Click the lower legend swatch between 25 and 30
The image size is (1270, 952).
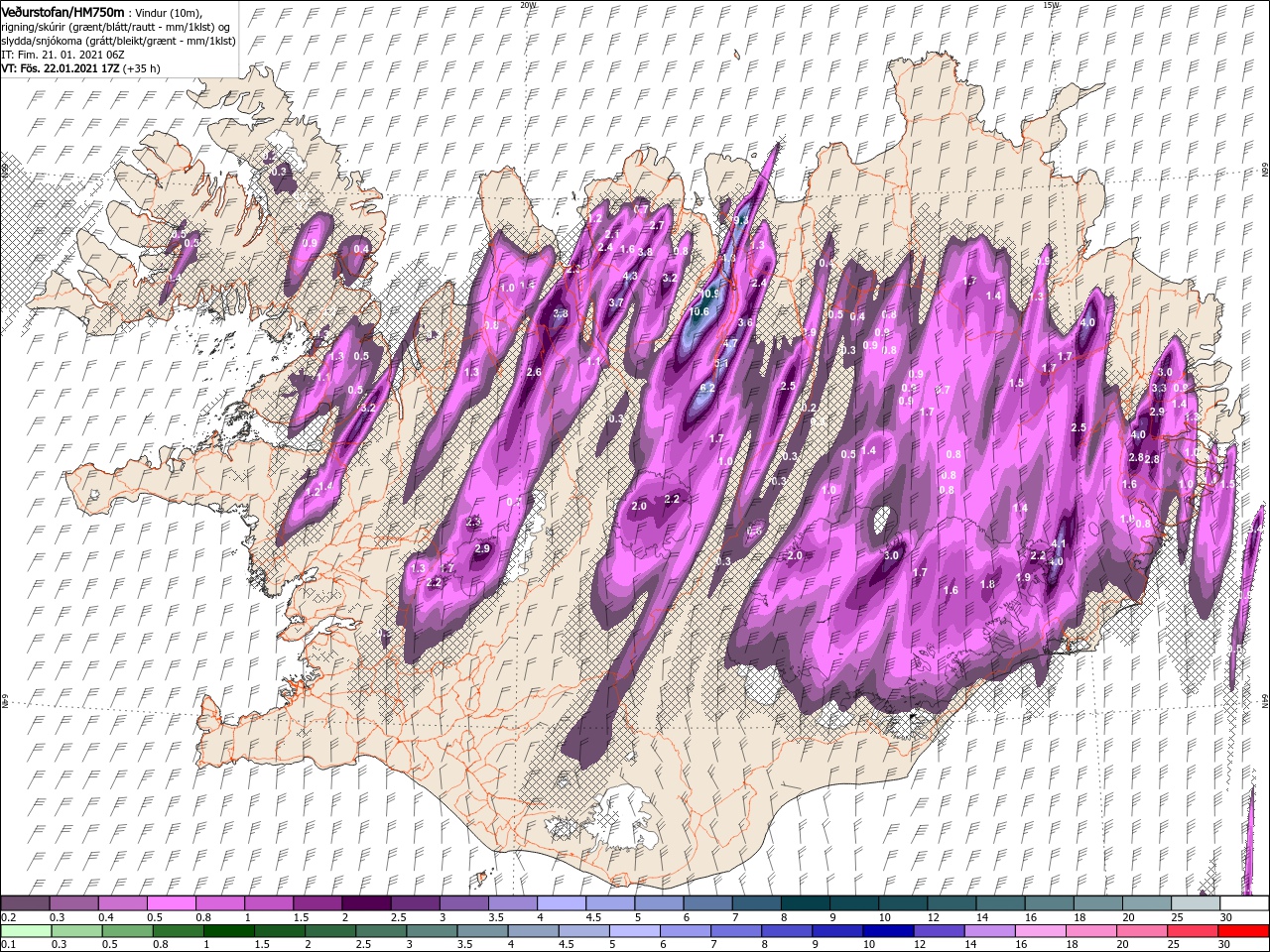(x=1193, y=931)
